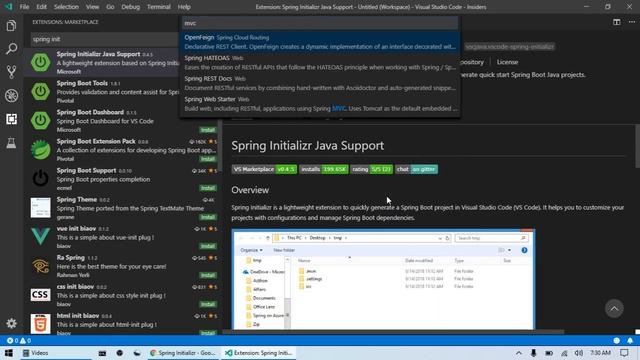Open the Help menu
This screenshot has height=360, width=640.
click(184, 7)
